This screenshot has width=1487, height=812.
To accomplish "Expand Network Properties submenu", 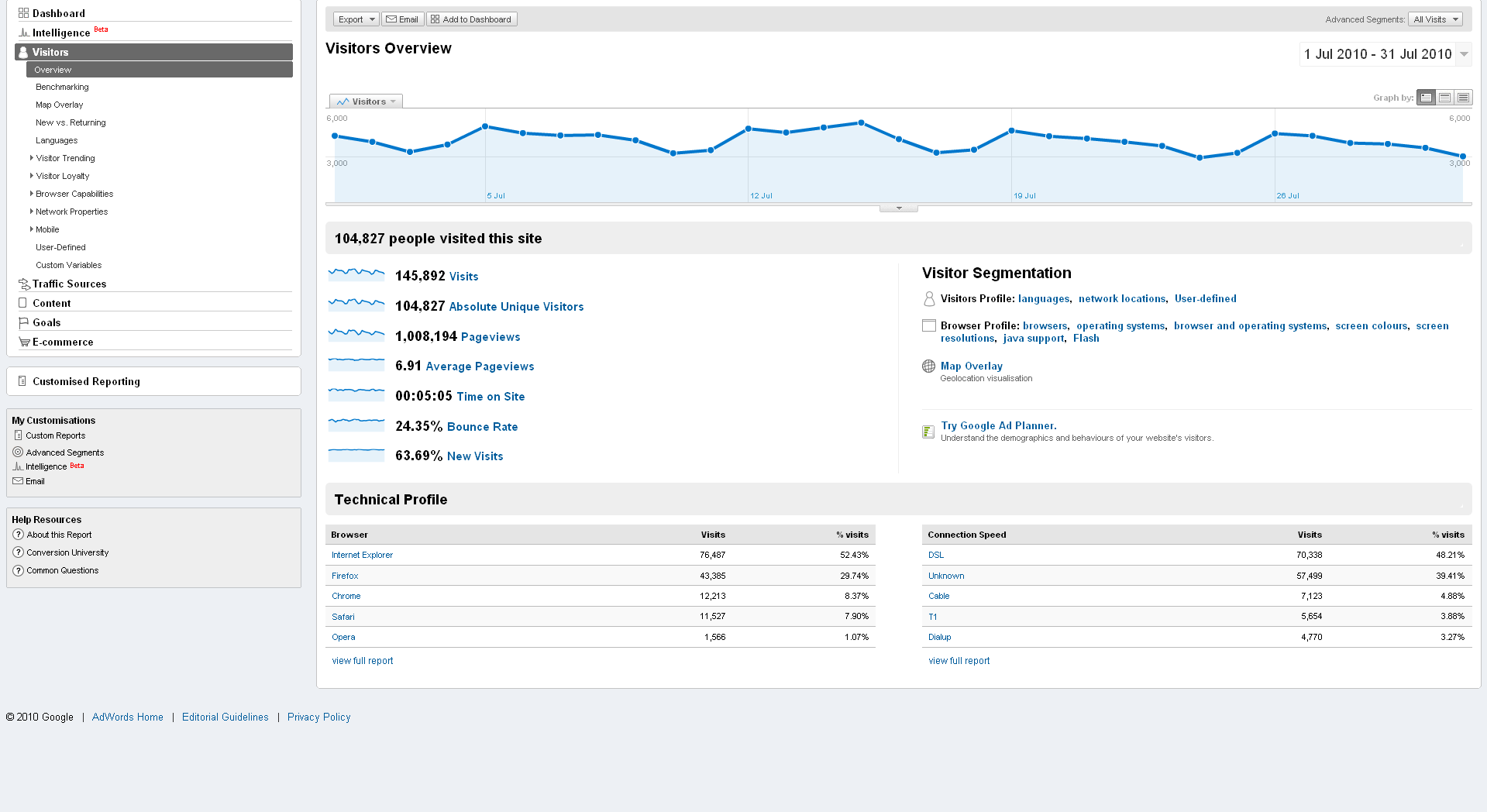I will (x=32, y=212).
